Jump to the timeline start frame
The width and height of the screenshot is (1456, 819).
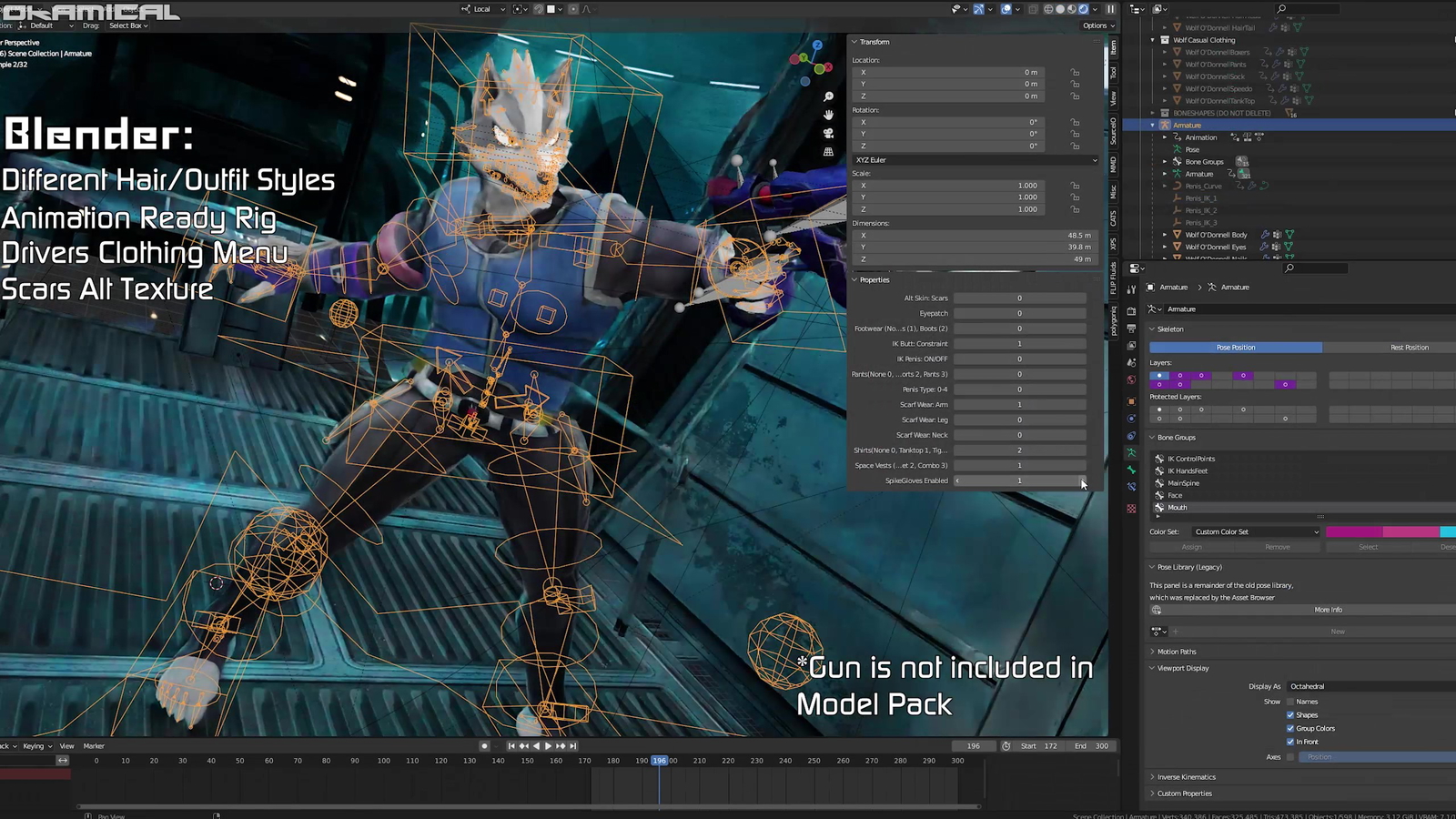tap(511, 746)
